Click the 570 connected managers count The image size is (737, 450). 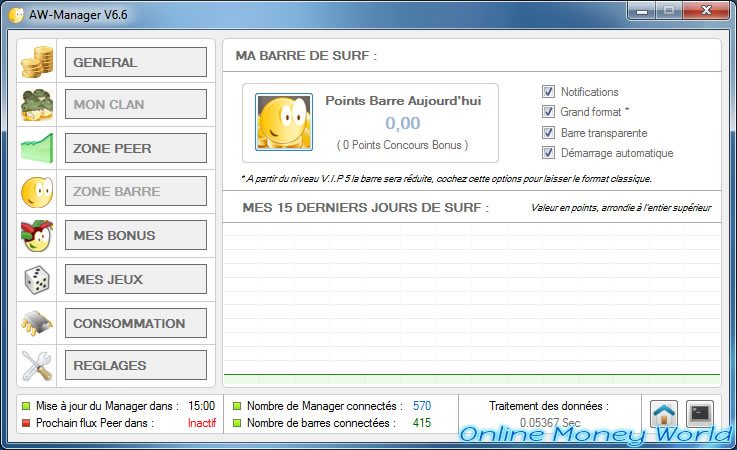pyautogui.click(x=422, y=405)
